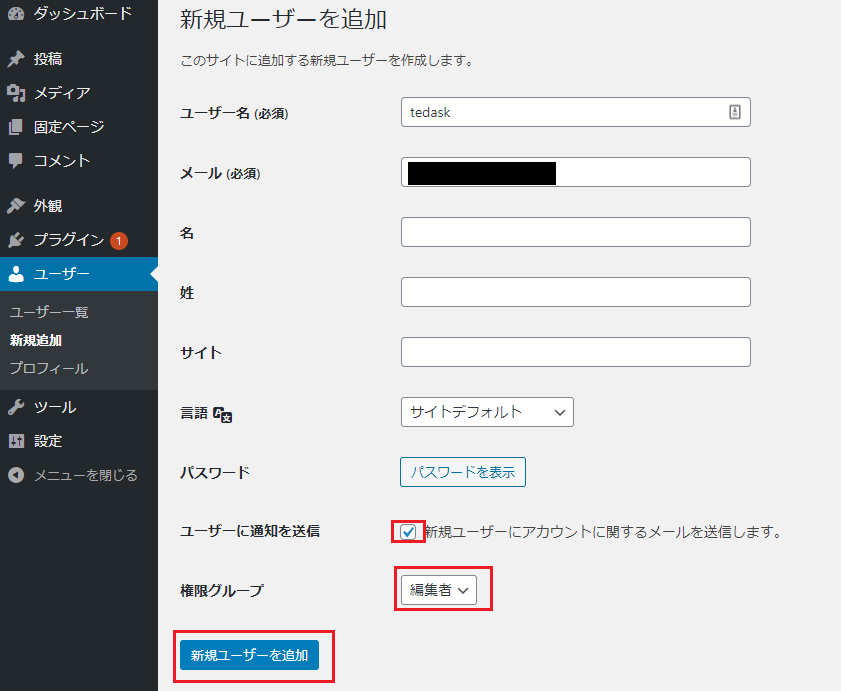The image size is (841, 691).
Task: Go to ユーザー一覧 in the sidebar menu
Action: (47, 311)
